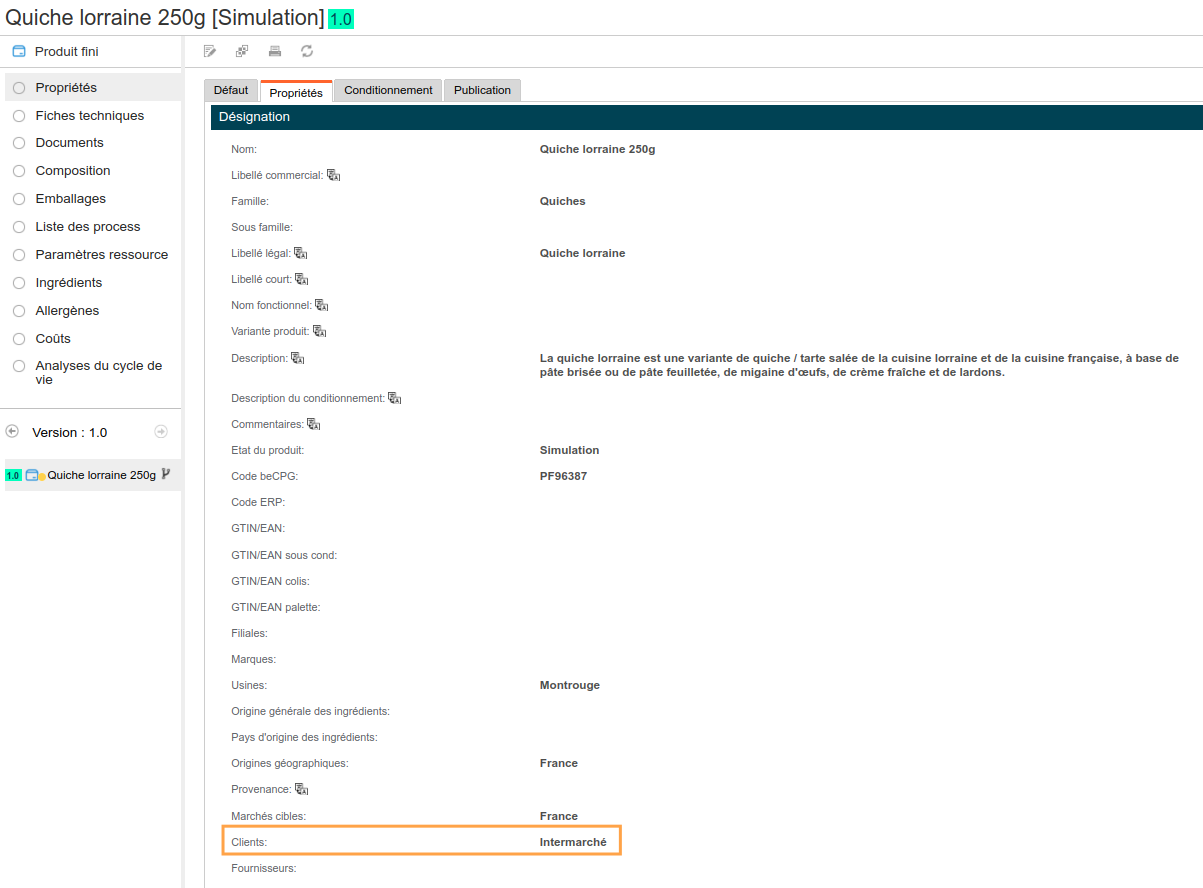Switch to the Propriétés tab

[296, 91]
